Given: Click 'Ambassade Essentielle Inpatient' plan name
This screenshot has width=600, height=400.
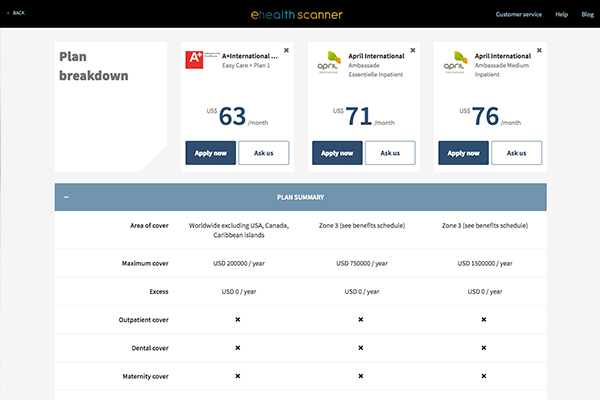Looking at the screenshot, I should click(x=375, y=70).
